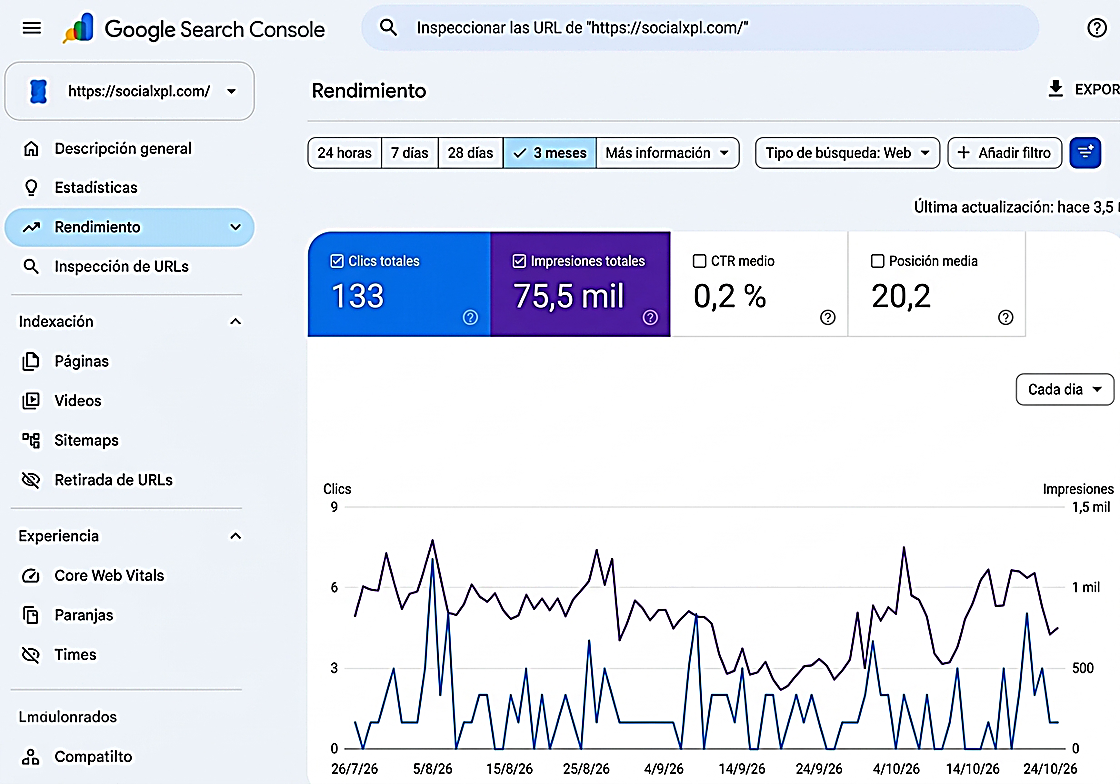Viewport: 1120px width, 784px height.
Task: Click the socialxpl.com property favicon
Action: (x=39, y=91)
